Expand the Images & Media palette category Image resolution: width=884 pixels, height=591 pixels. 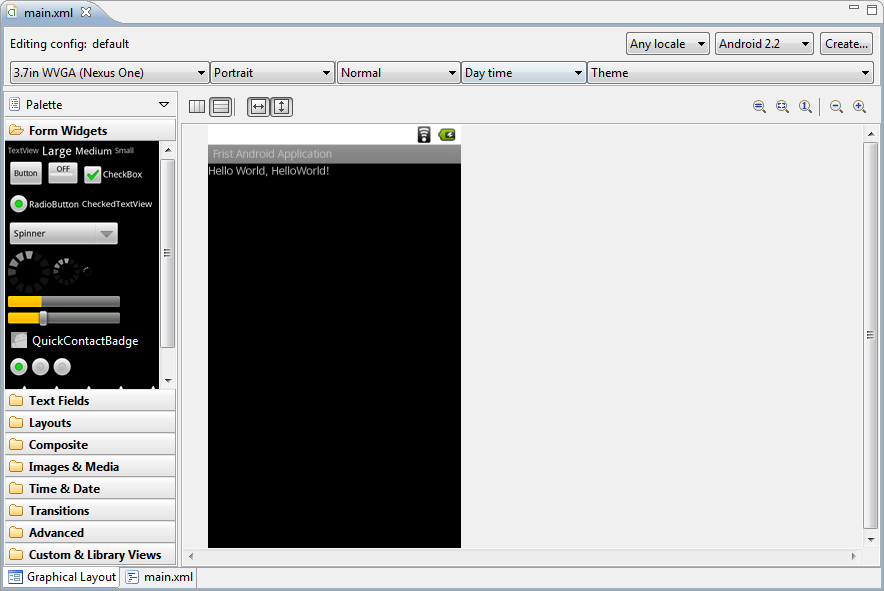(90, 466)
